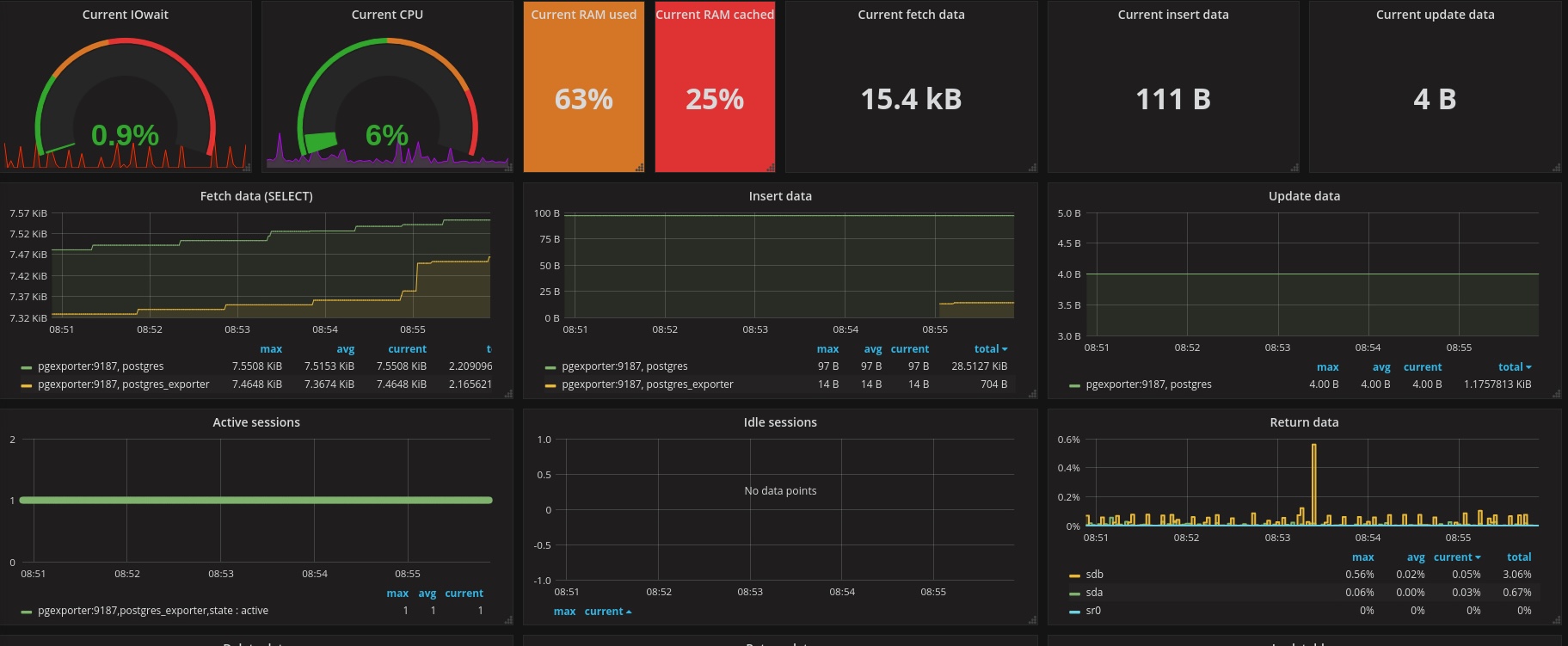This screenshot has height=646, width=1568.
Task: Pick color for postgres_exporter series in Insert data legend
Action: tap(550, 385)
